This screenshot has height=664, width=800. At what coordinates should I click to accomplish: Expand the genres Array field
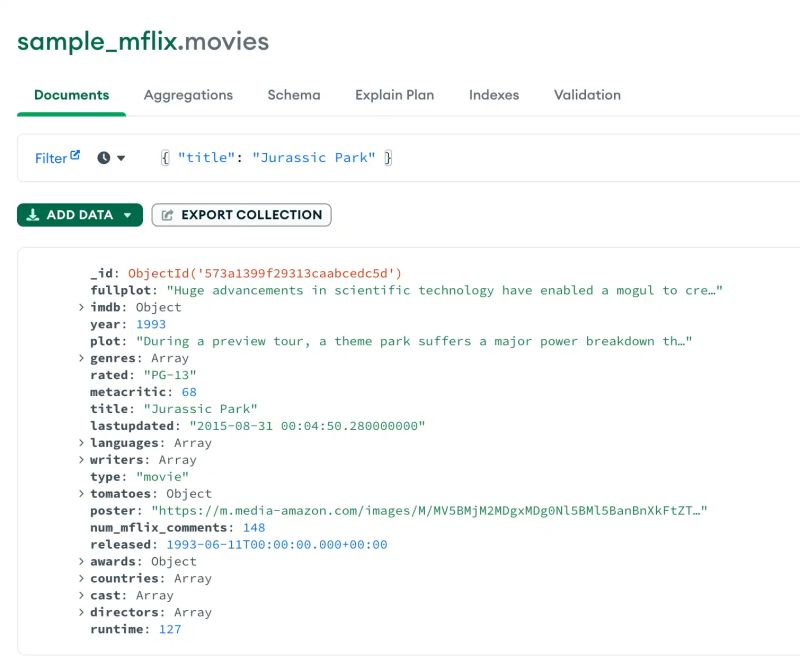tap(82, 358)
